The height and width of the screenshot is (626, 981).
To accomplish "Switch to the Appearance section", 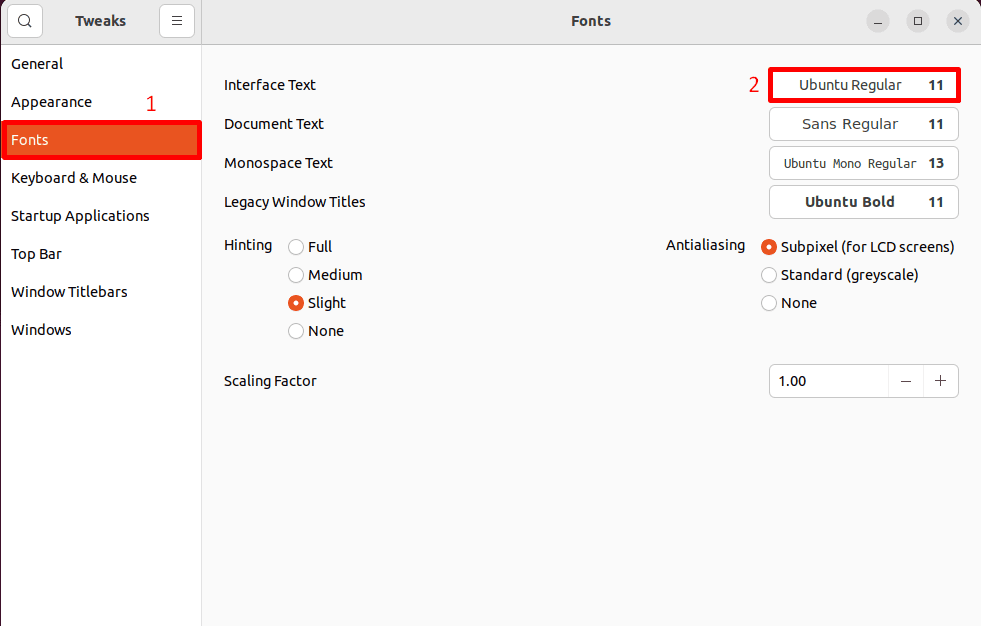I will click(x=51, y=101).
